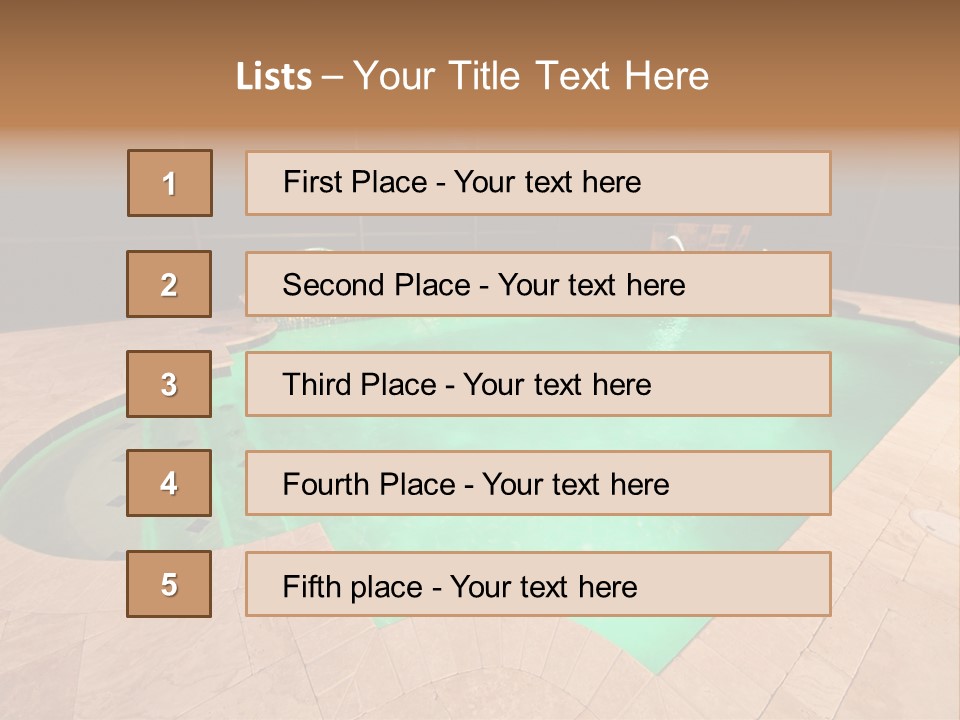Click the bold word "Lists" in title
This screenshot has width=960, height=720.
pyautogui.click(x=274, y=77)
